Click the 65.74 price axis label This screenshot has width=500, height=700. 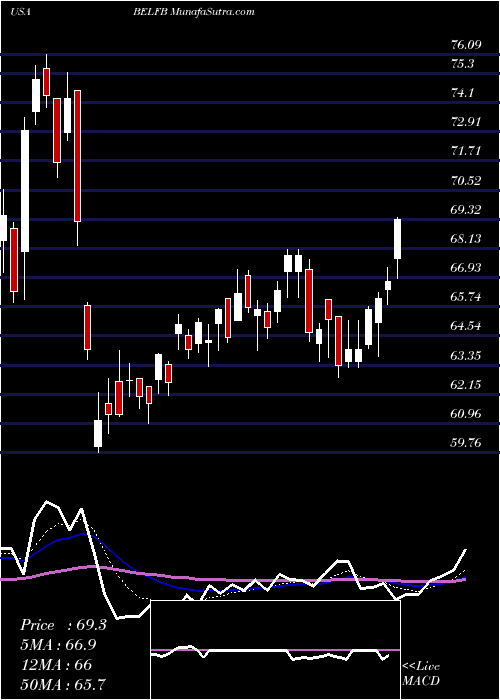pos(466,297)
